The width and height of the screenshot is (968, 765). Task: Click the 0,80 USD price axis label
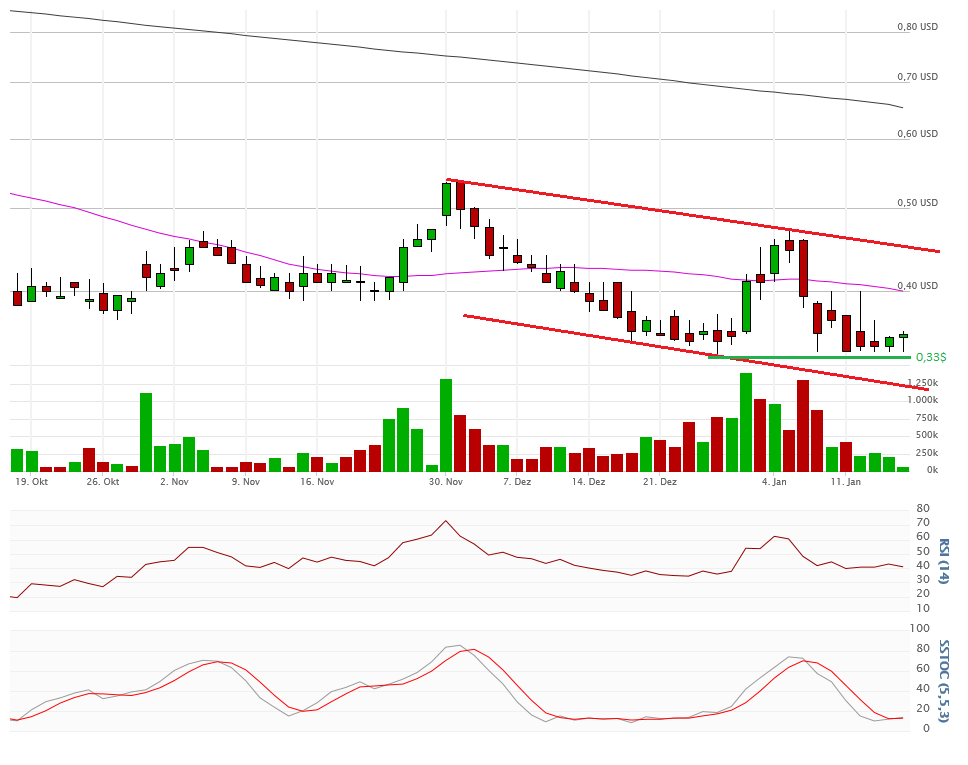[917, 27]
